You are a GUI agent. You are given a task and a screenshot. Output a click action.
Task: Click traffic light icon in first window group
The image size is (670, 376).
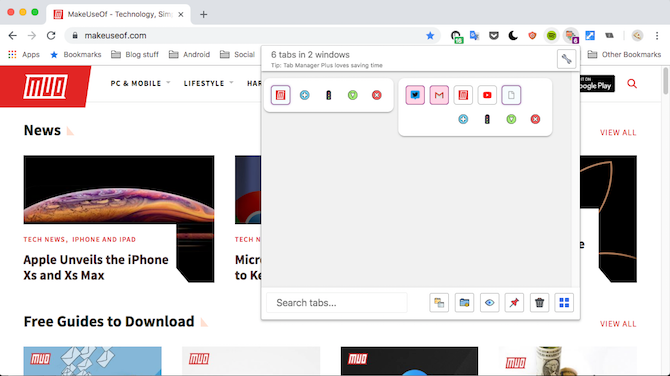(329, 95)
